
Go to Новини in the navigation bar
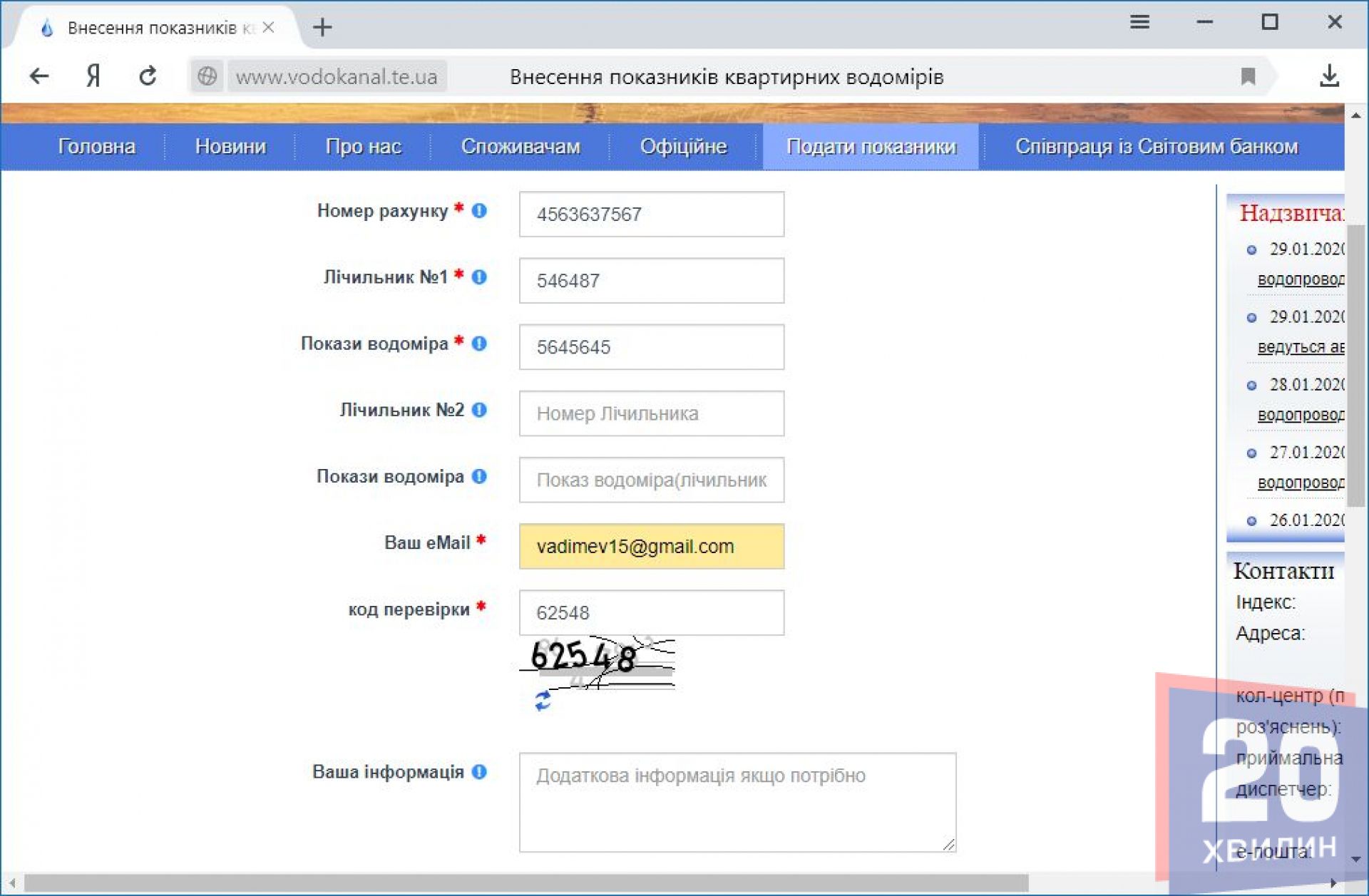pyautogui.click(x=230, y=147)
